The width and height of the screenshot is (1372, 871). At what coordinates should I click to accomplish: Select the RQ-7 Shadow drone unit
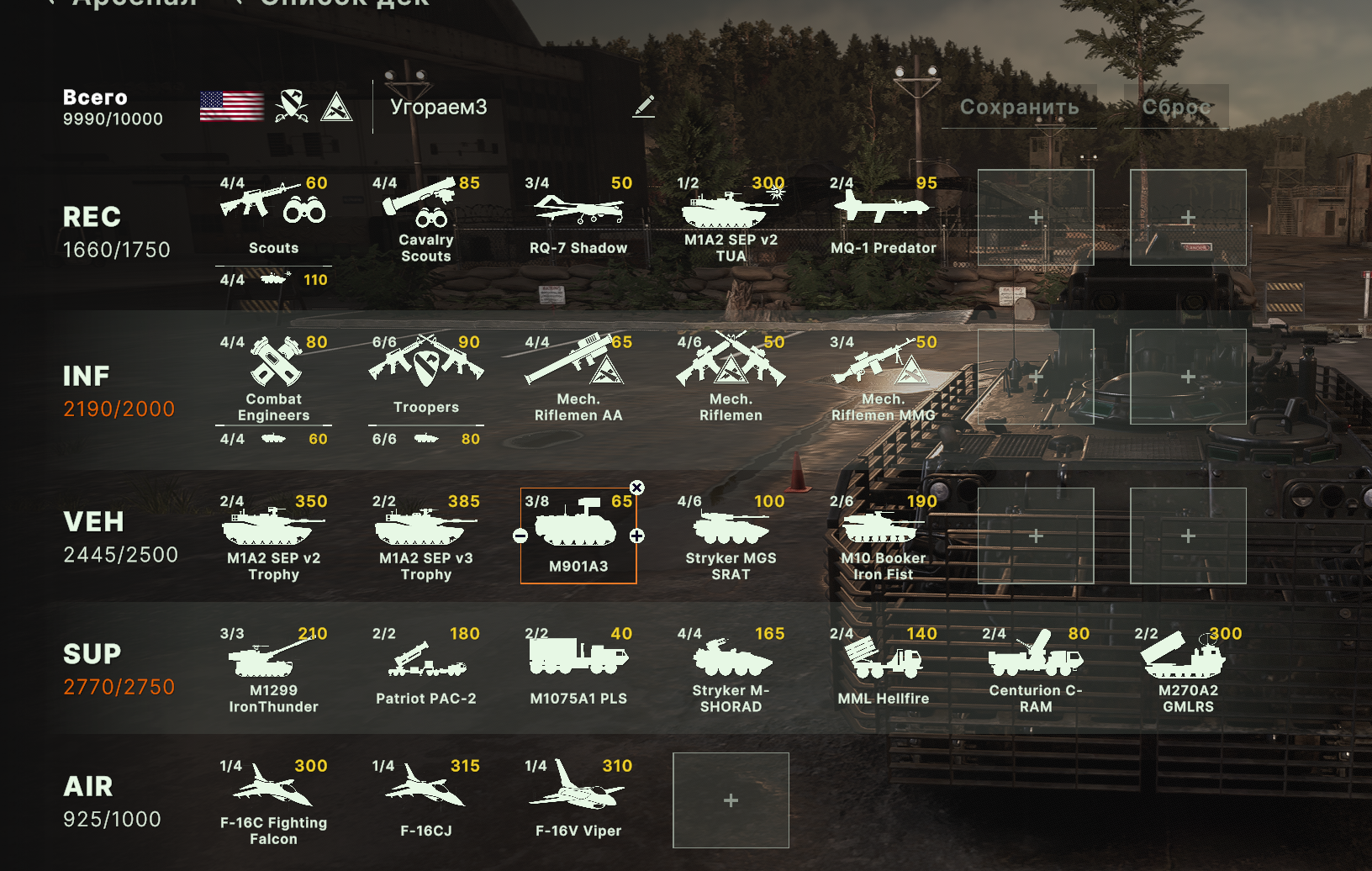pyautogui.click(x=578, y=217)
